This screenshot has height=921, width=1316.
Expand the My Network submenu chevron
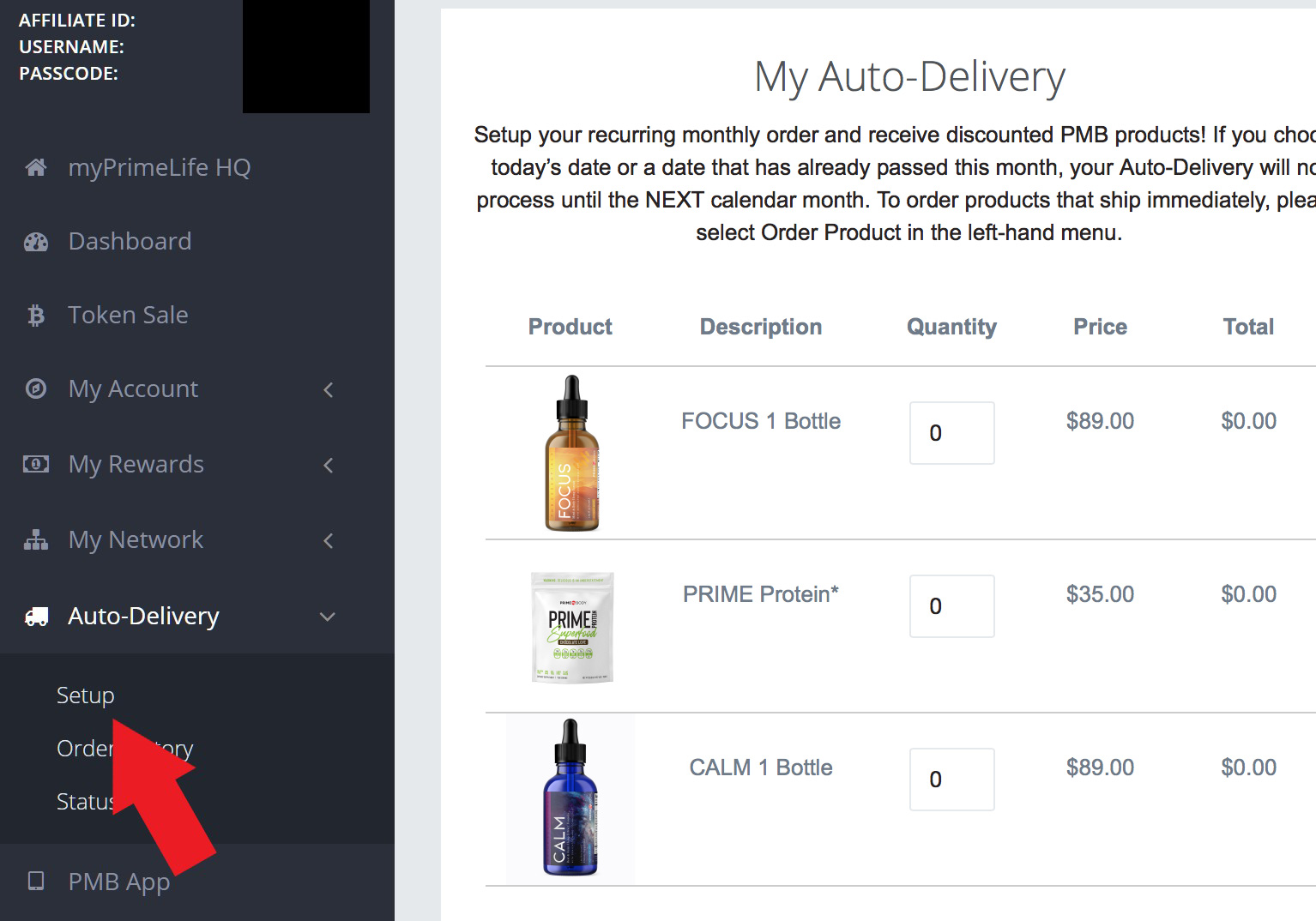point(329,540)
